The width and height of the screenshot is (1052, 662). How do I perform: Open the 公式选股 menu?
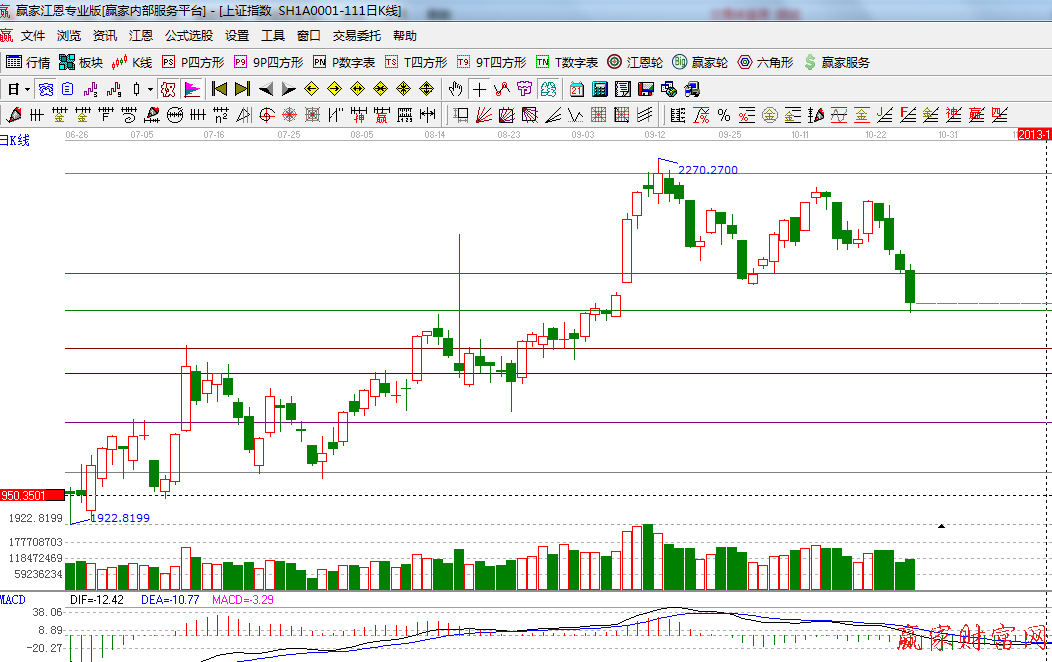point(189,36)
